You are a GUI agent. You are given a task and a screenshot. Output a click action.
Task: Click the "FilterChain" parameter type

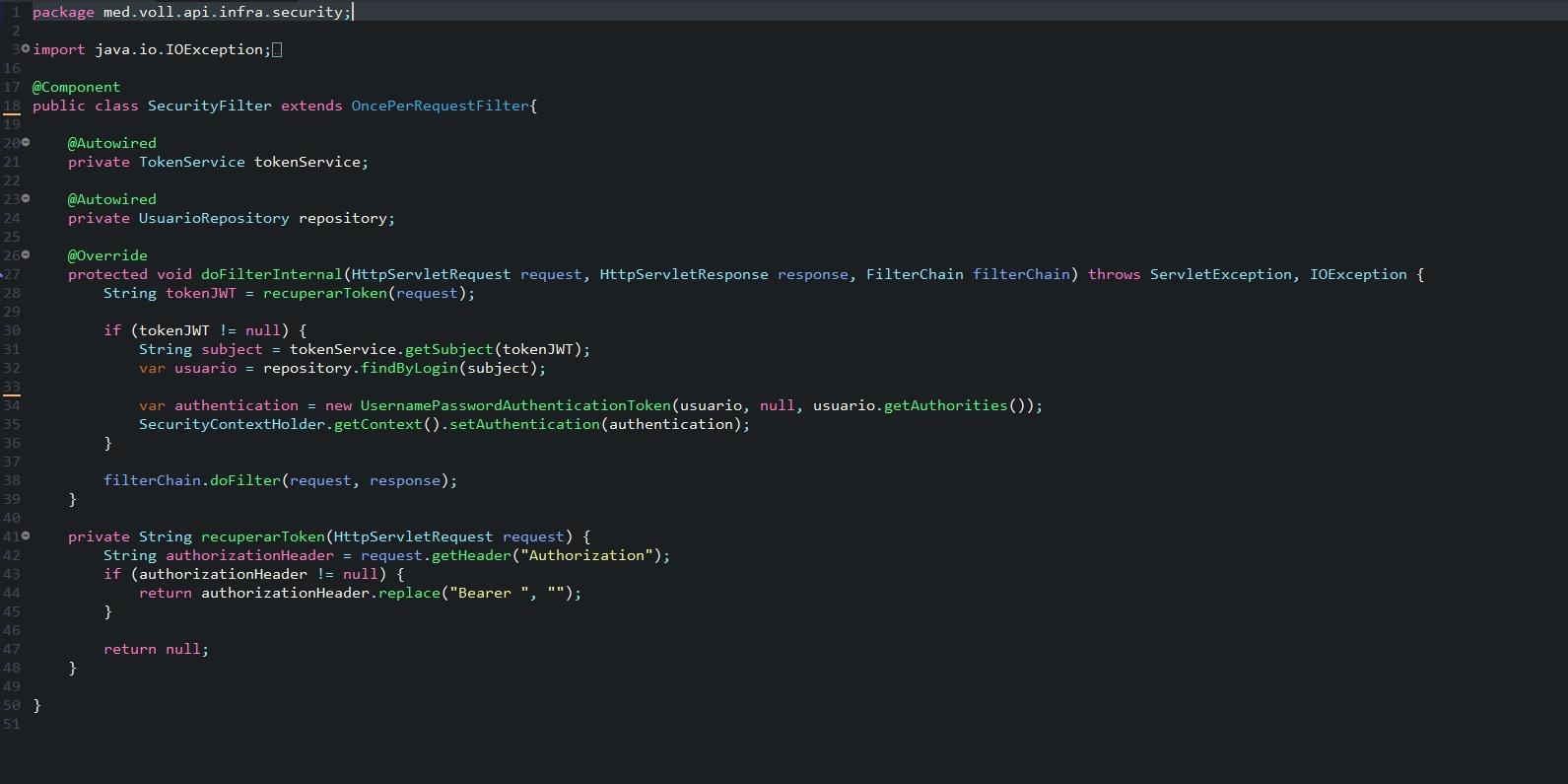tap(915, 274)
